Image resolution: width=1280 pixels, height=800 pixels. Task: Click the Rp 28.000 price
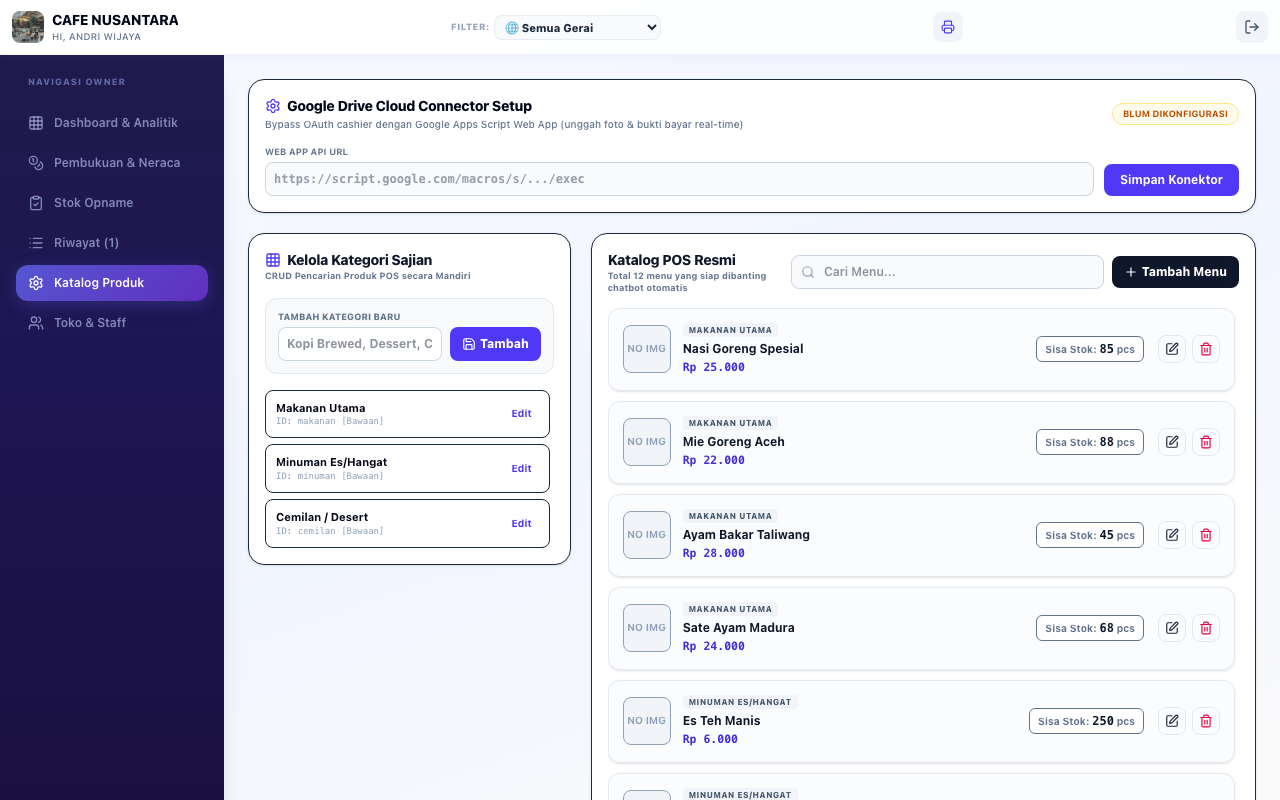[x=714, y=553]
